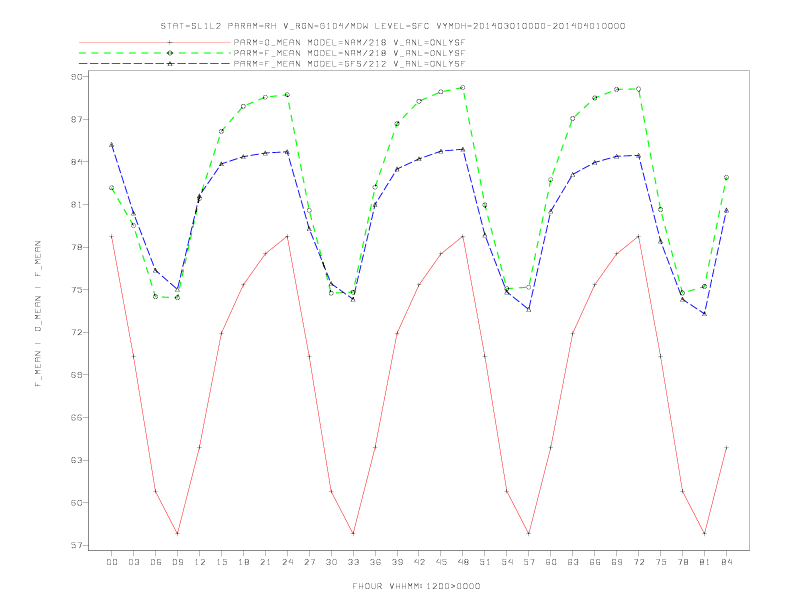
Task: Click x-axis forecast hour label 30
Action: tap(331, 562)
